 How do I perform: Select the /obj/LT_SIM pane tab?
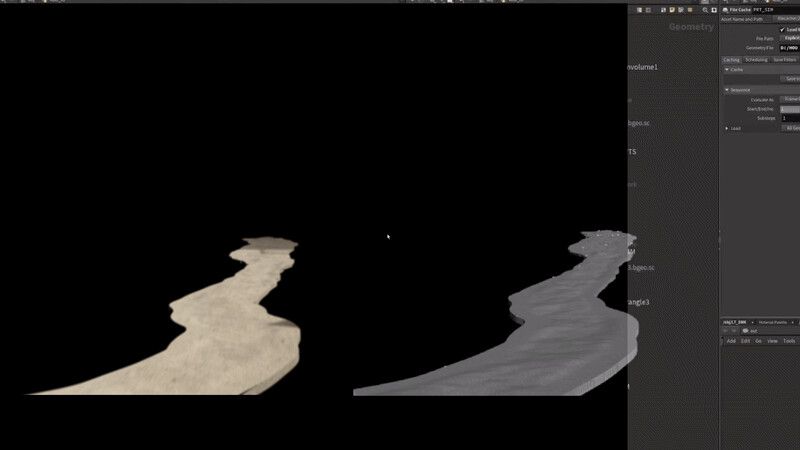point(735,322)
